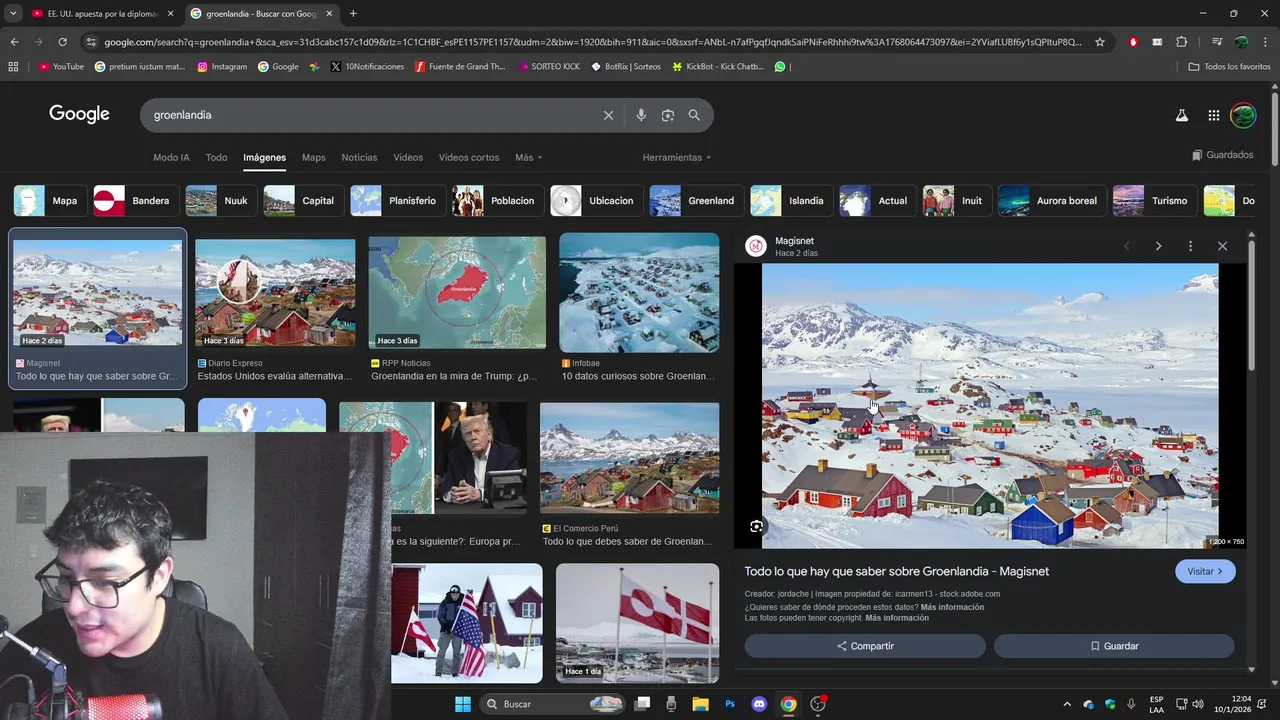The image size is (1280, 720).
Task: Open the SORTEO KICK bookmark
Action: click(x=548, y=66)
